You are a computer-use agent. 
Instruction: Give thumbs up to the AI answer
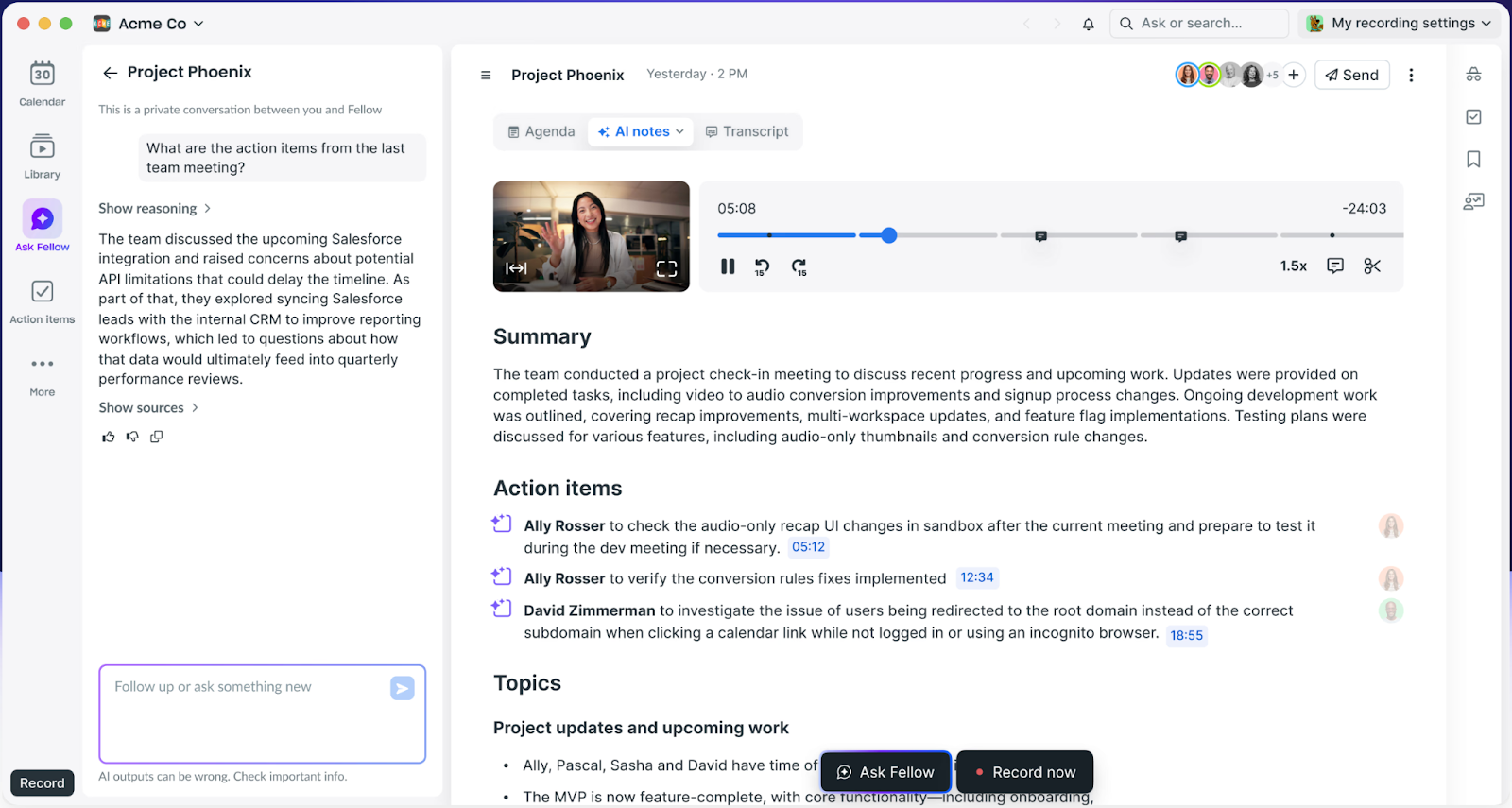pos(109,437)
